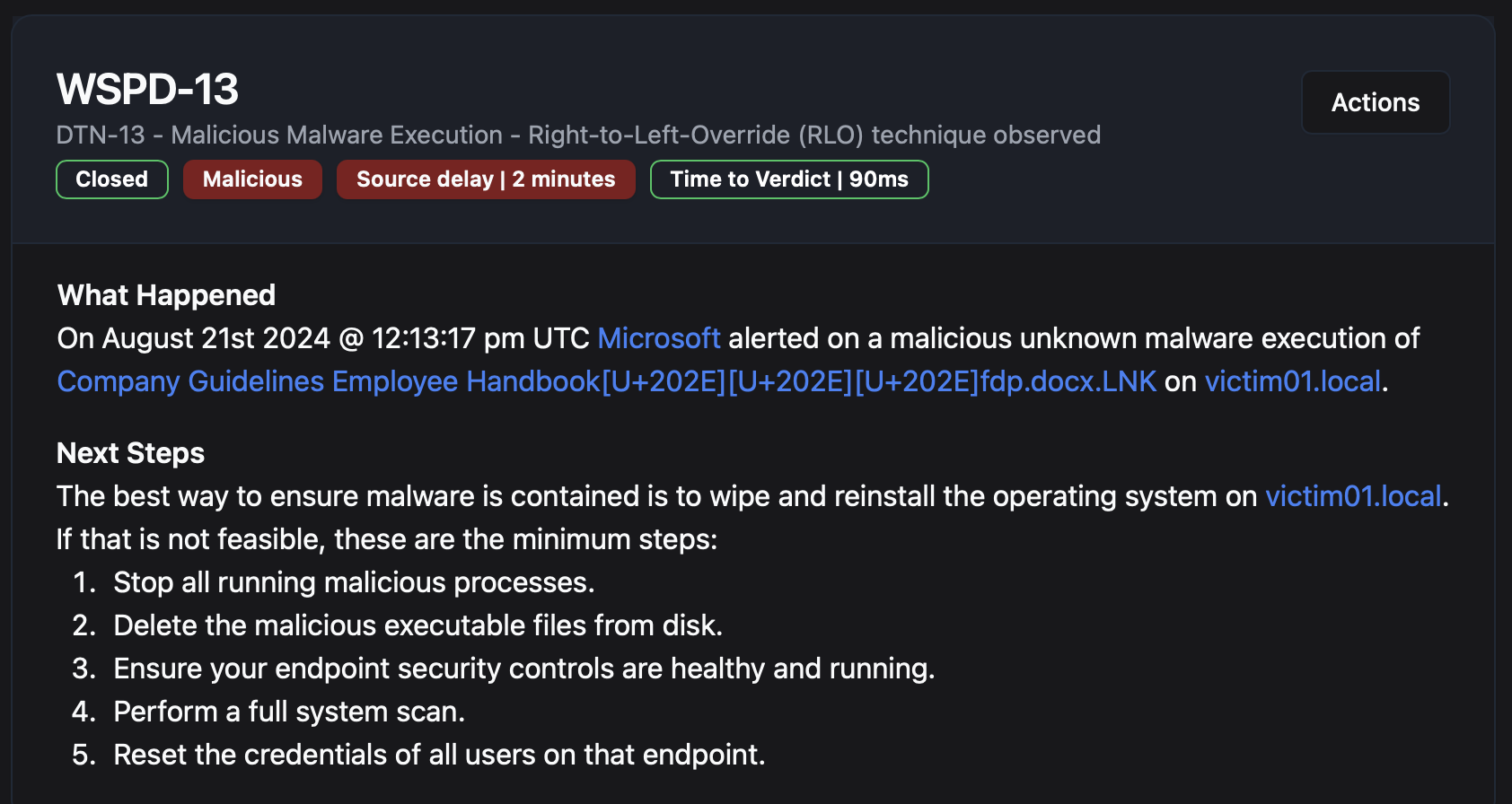The image size is (1512, 804).
Task: Click the incident header area
Action: click(x=718, y=126)
